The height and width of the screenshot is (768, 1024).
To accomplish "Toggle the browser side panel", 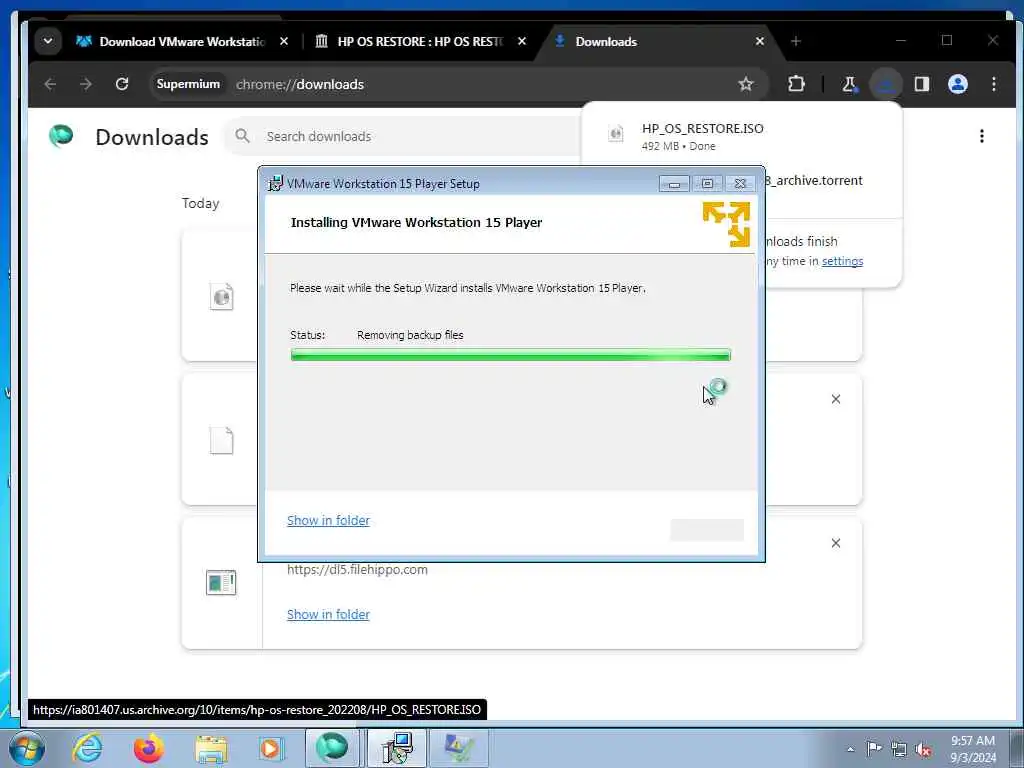I will click(921, 84).
